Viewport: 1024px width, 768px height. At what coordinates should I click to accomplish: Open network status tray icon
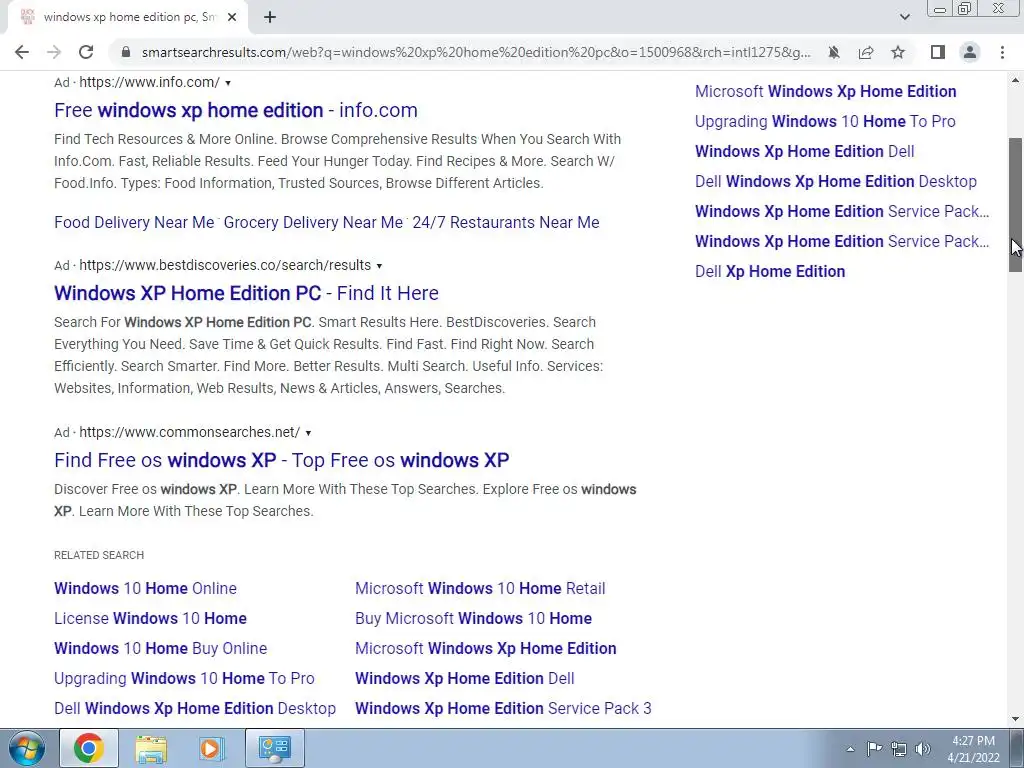click(x=899, y=749)
